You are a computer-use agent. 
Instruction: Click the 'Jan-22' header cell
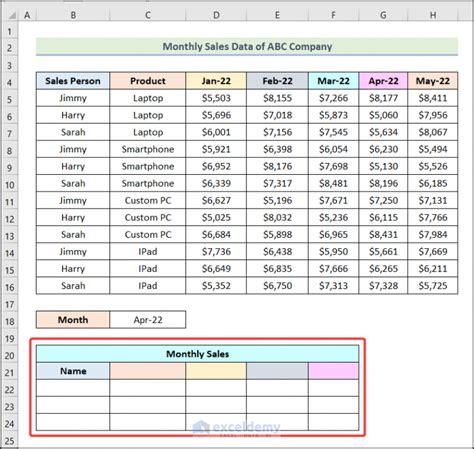[x=216, y=81]
